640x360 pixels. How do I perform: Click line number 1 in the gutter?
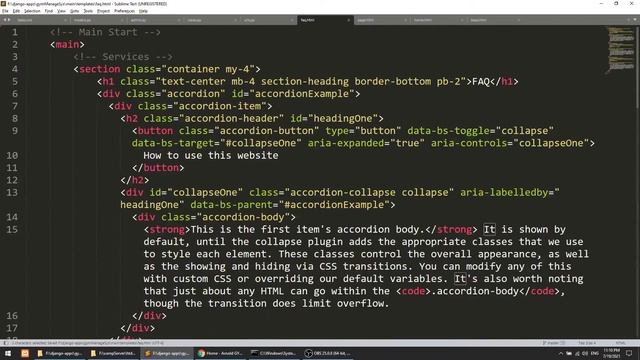15,32
